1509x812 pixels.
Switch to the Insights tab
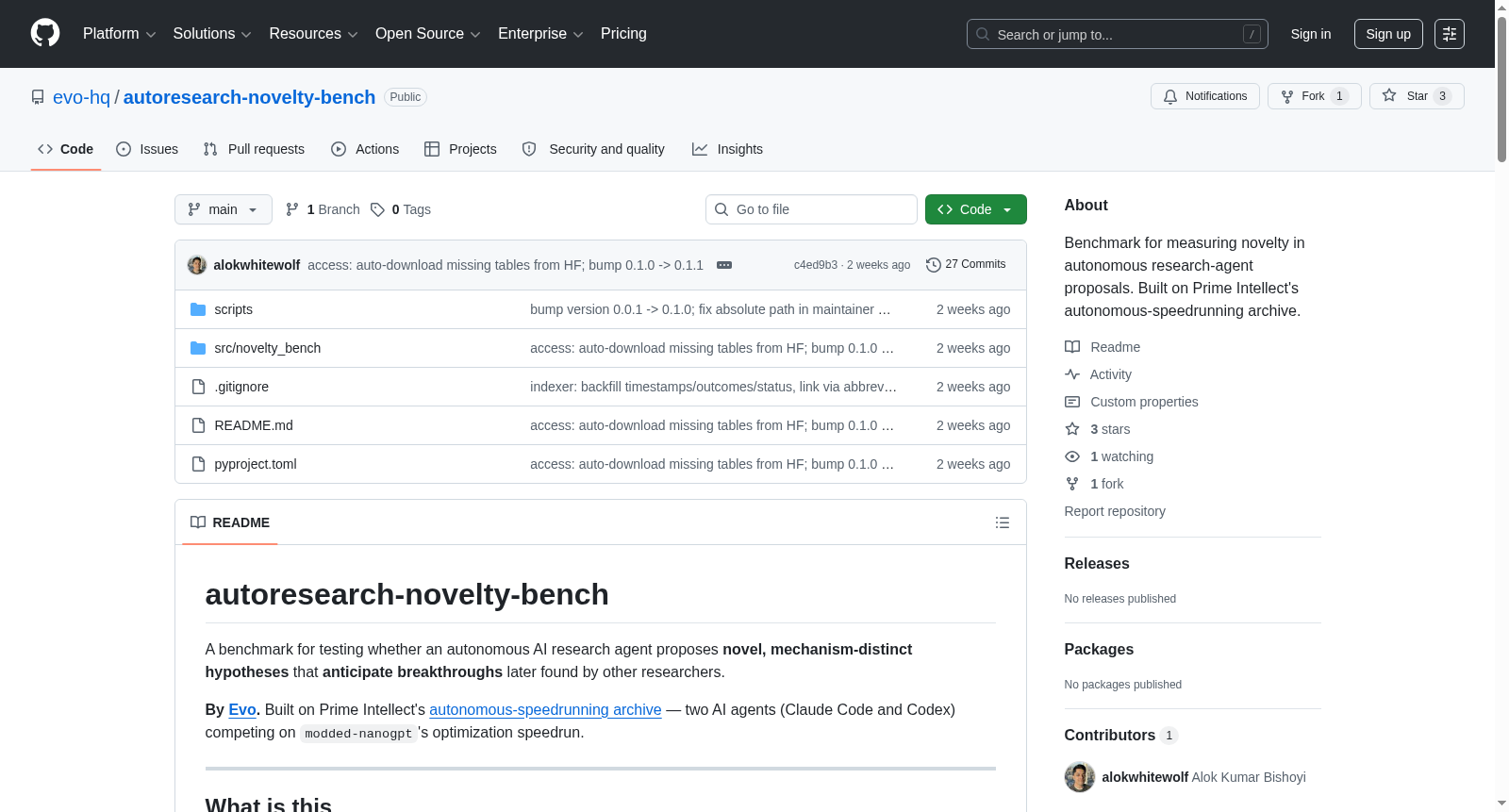(x=727, y=149)
